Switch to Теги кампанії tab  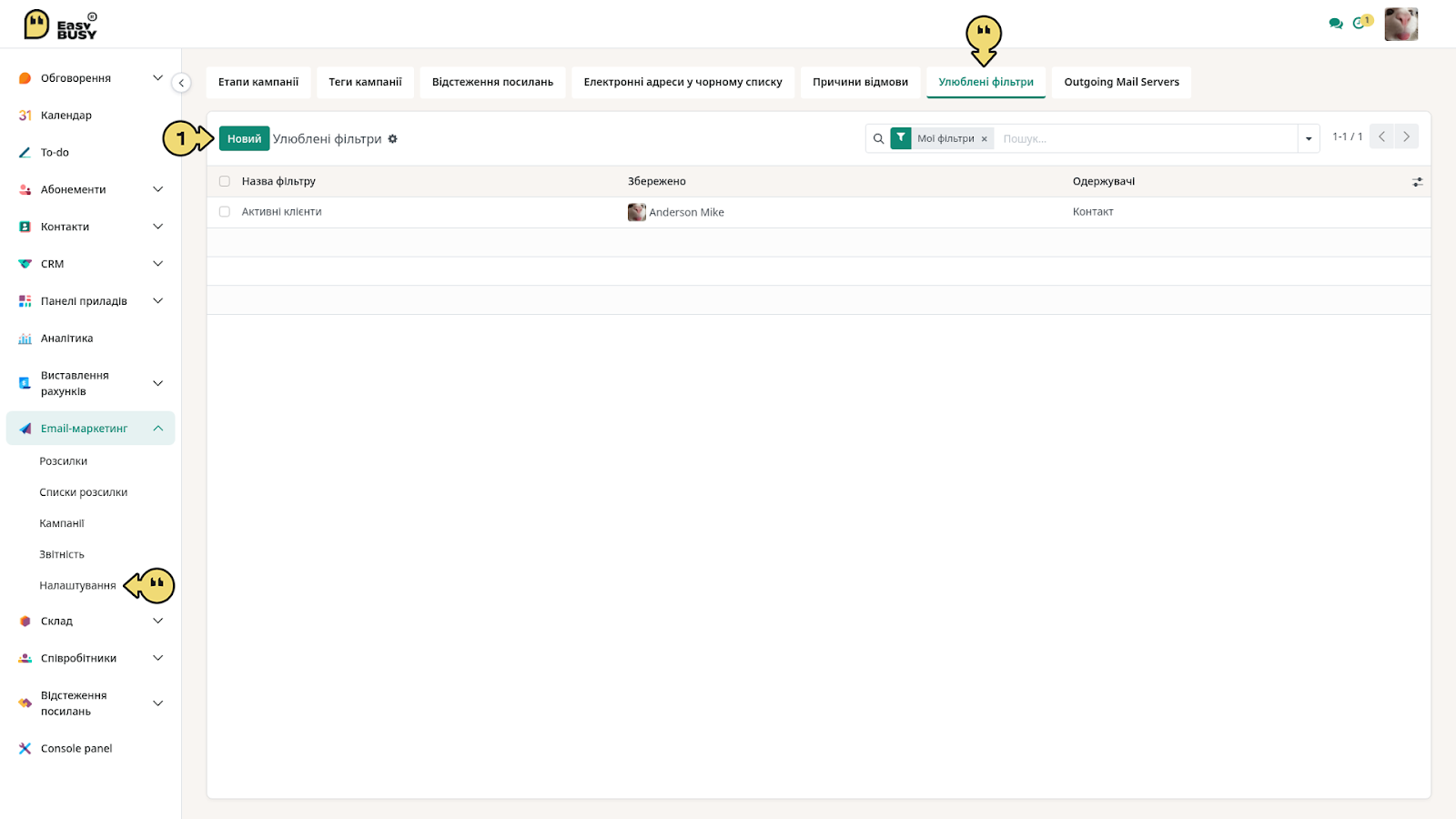tap(365, 82)
